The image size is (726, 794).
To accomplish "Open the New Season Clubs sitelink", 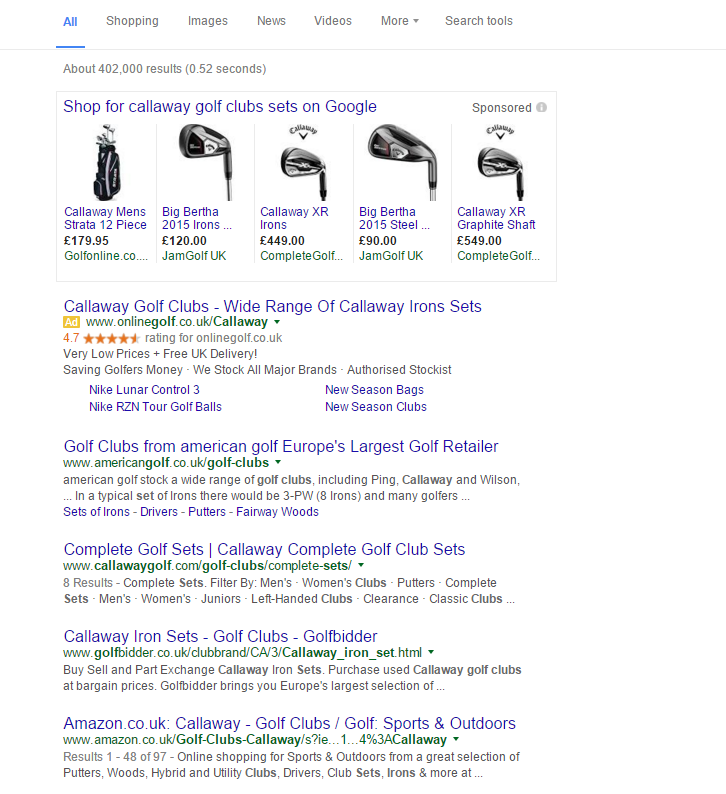I will click(x=376, y=407).
